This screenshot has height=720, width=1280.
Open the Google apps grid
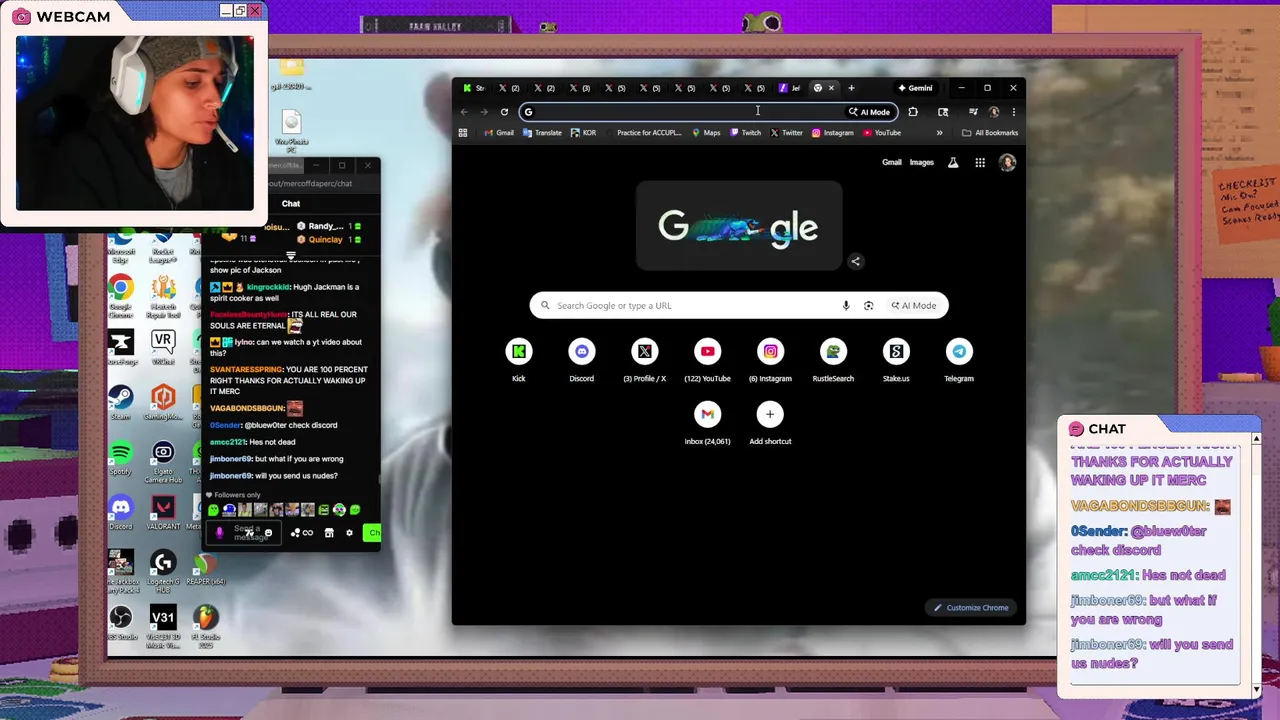pos(980,162)
